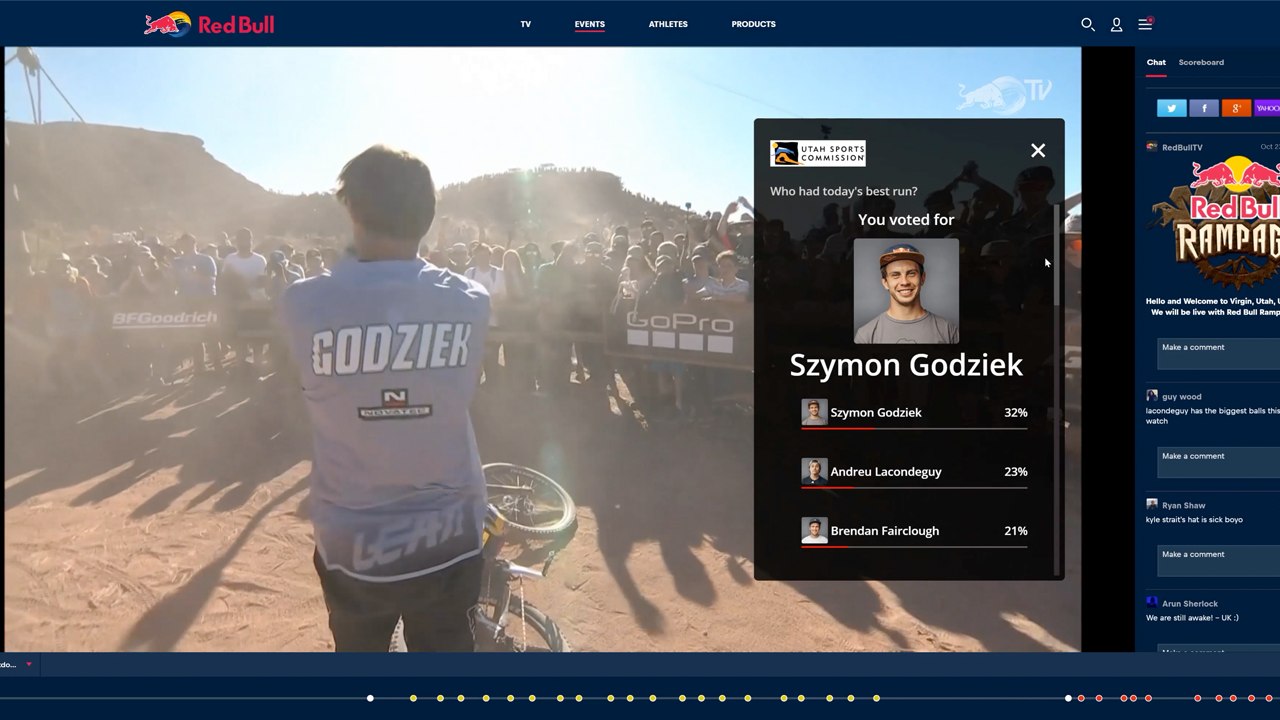Switch to the Chat tab

click(1156, 62)
